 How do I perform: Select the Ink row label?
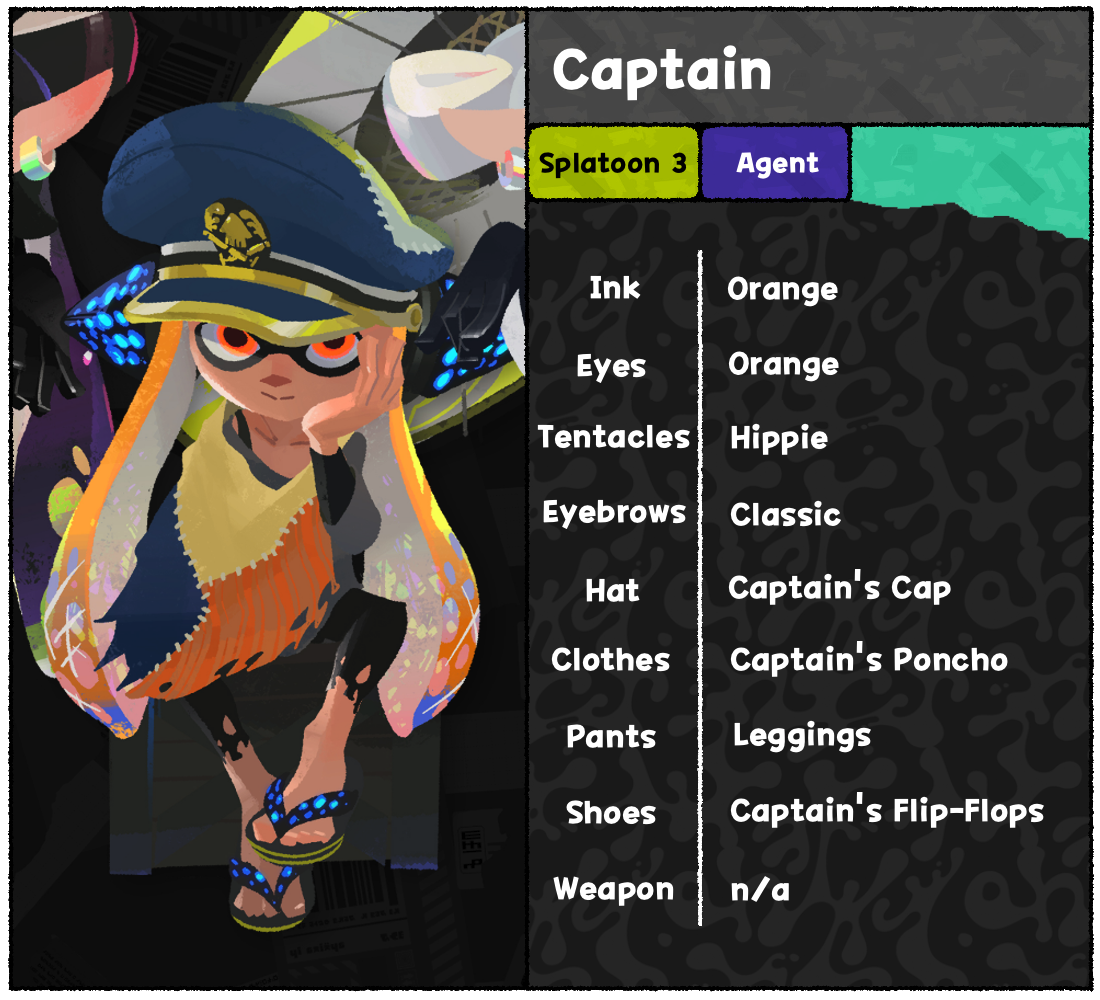pos(615,288)
